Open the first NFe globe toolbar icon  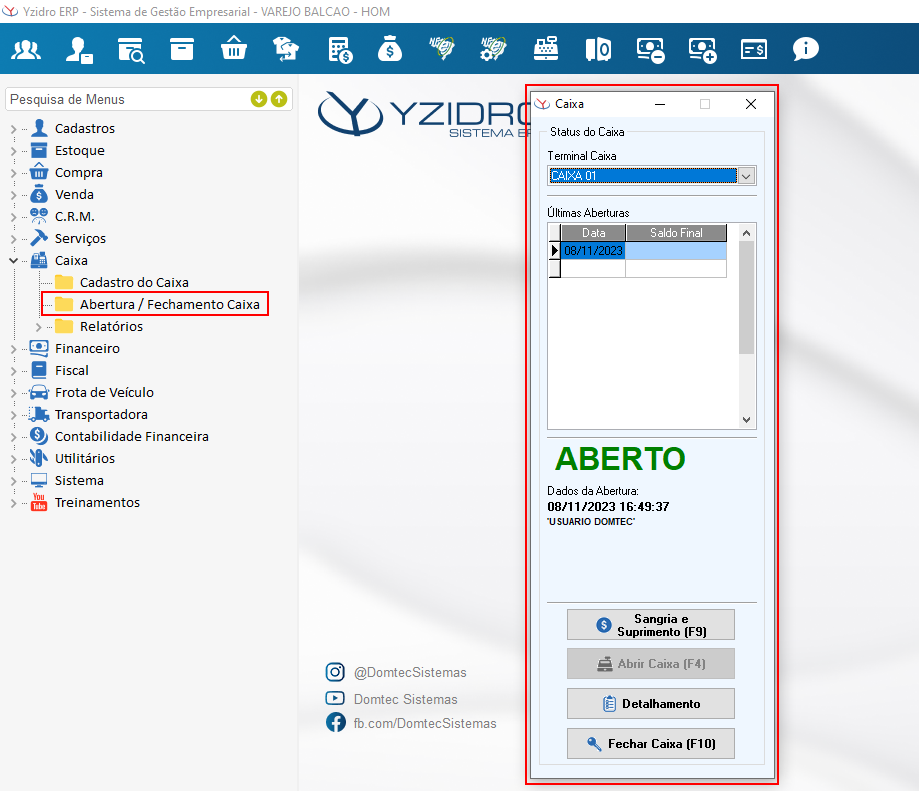(x=441, y=48)
